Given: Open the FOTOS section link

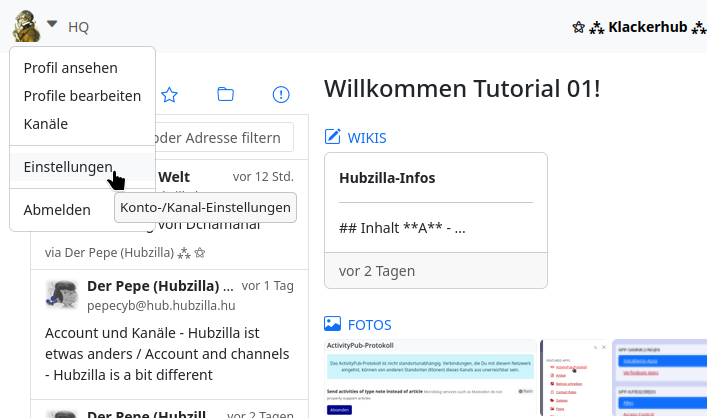Looking at the screenshot, I should 369,324.
